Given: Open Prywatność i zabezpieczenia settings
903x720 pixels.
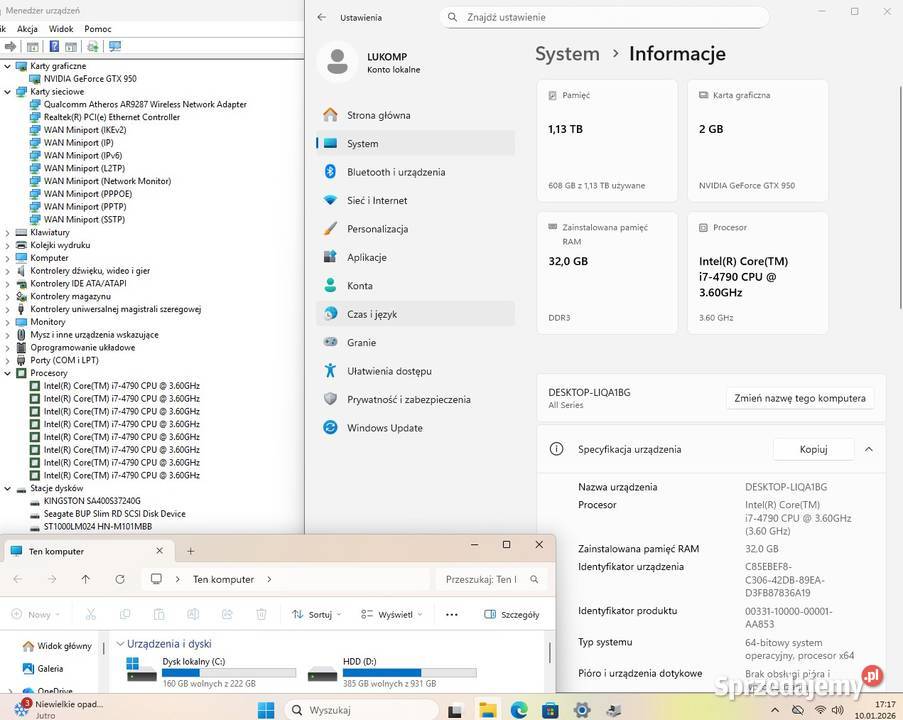Looking at the screenshot, I should (x=415, y=399).
